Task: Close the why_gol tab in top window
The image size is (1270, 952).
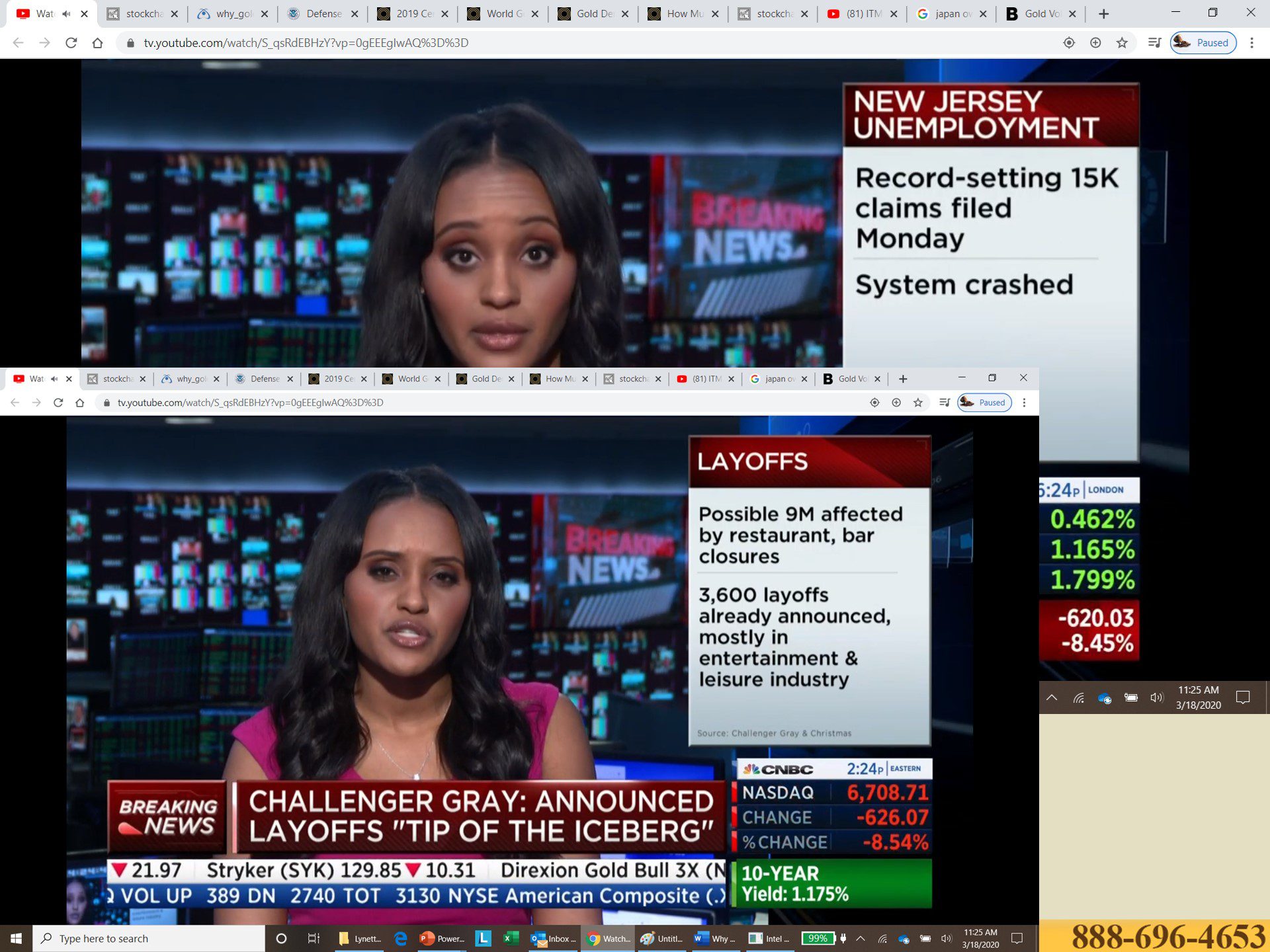Action: pyautogui.click(x=265, y=14)
